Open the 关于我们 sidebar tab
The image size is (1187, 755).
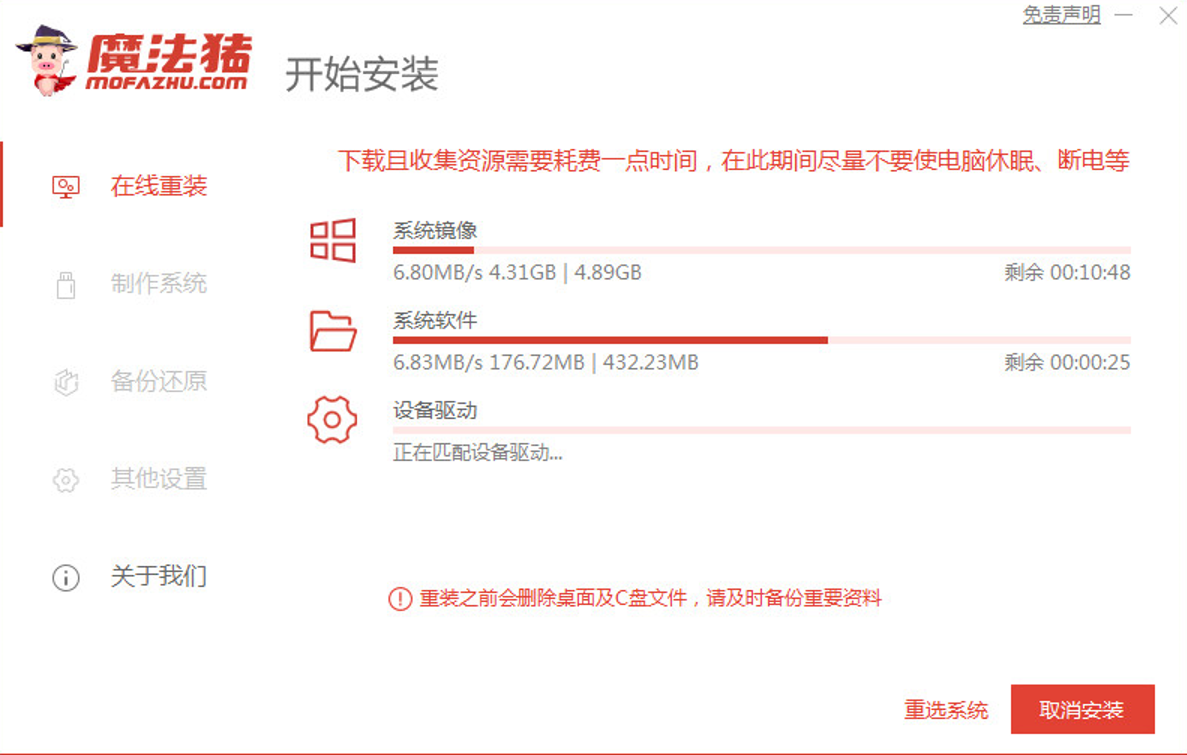[158, 576]
